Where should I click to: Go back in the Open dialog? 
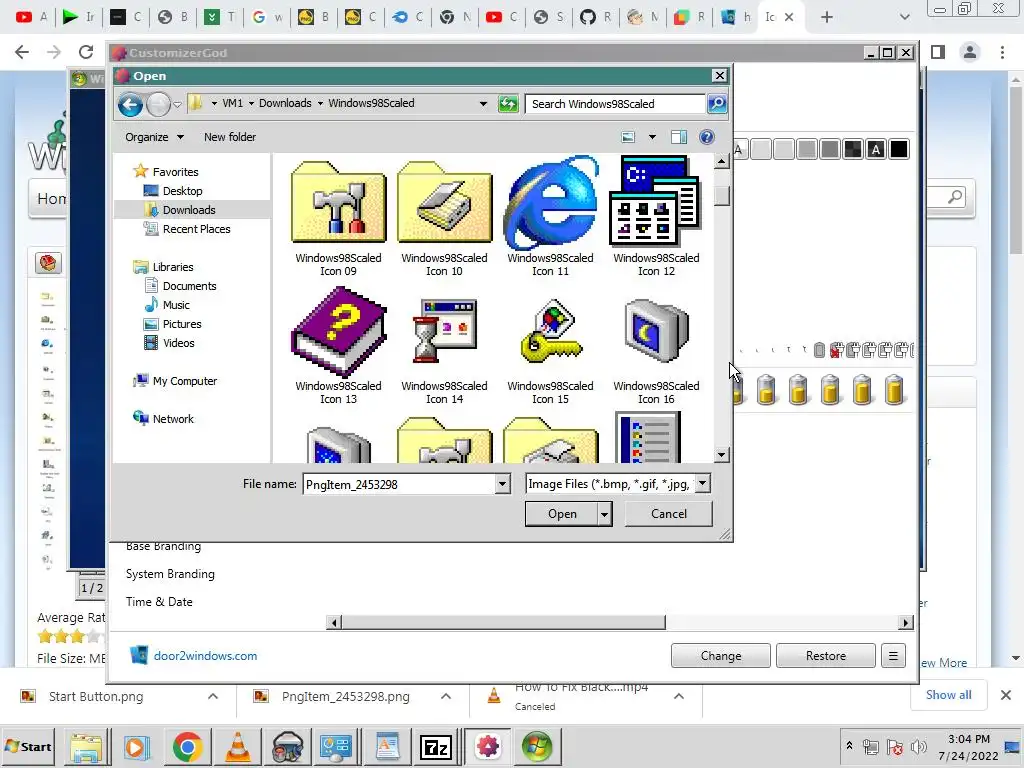131,104
